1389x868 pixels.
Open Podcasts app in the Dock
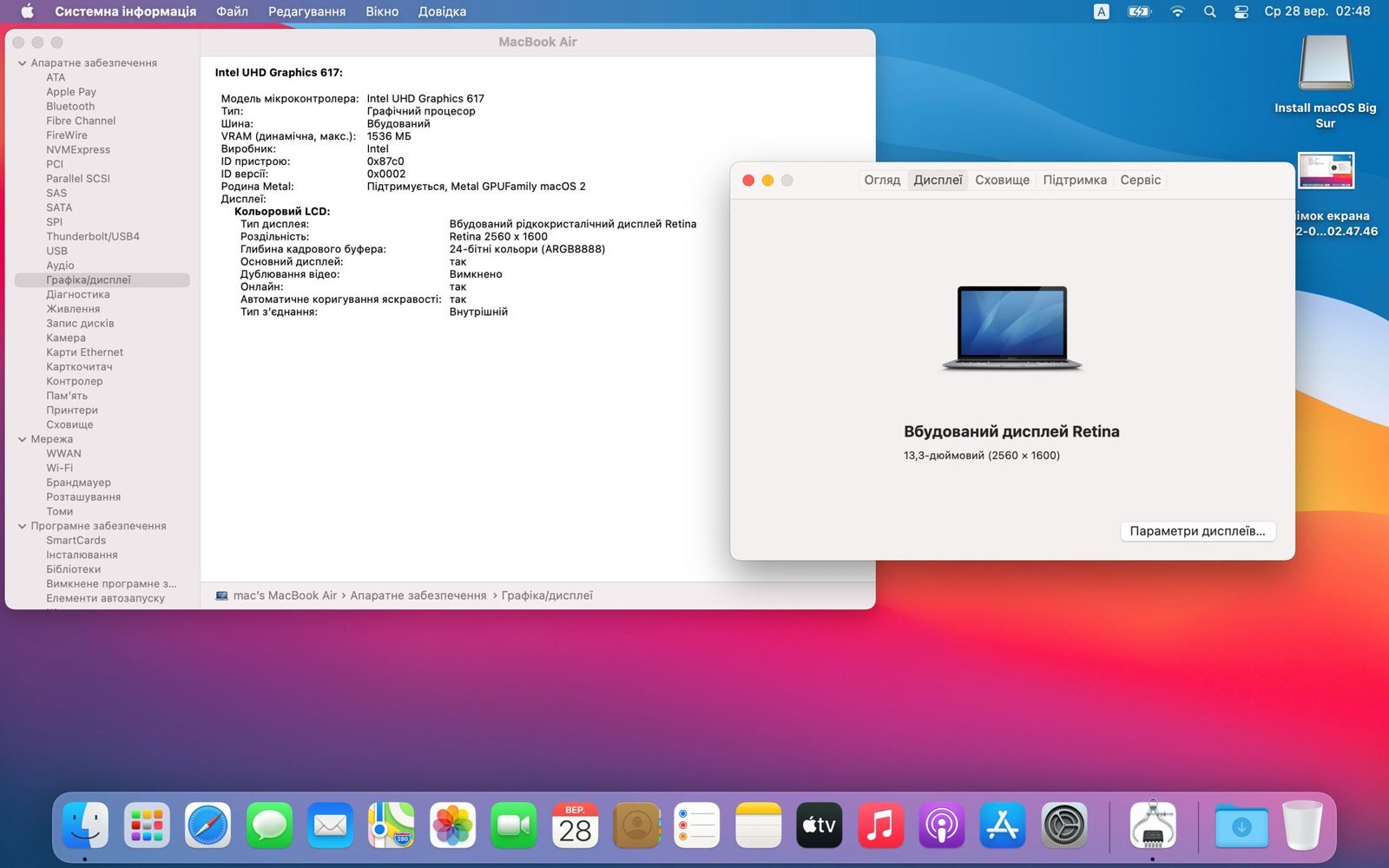tap(942, 825)
